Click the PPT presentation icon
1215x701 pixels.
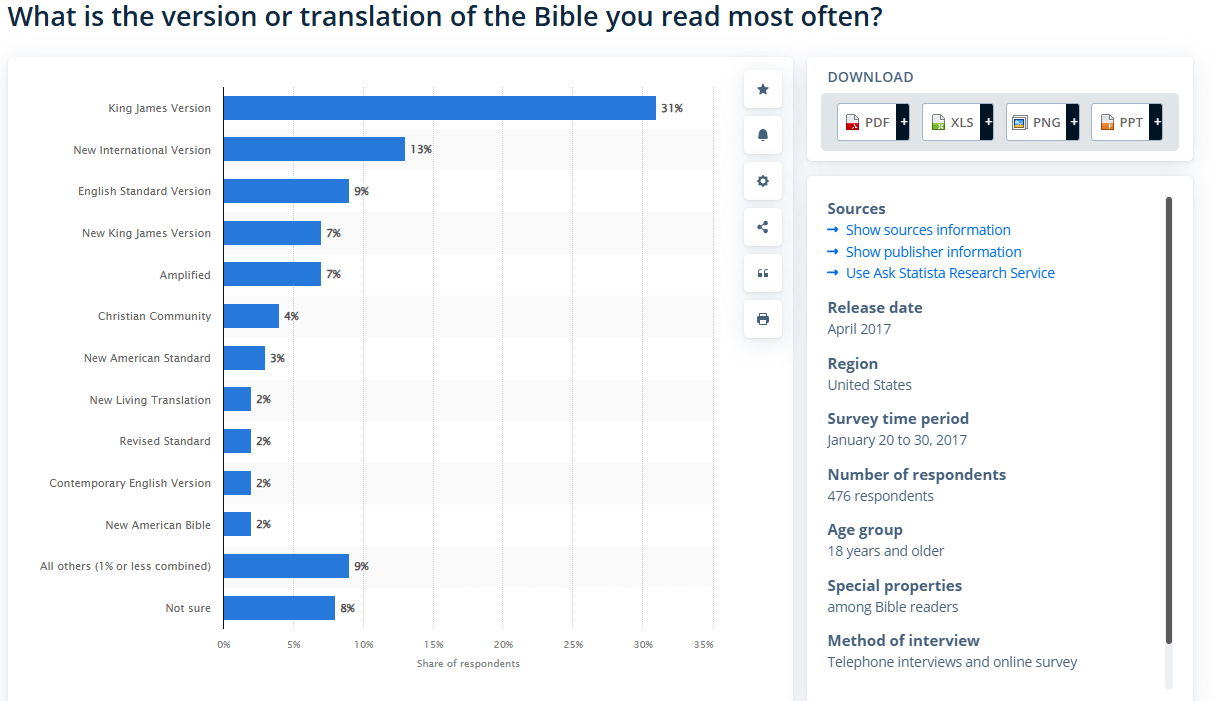pyautogui.click(x=1106, y=122)
